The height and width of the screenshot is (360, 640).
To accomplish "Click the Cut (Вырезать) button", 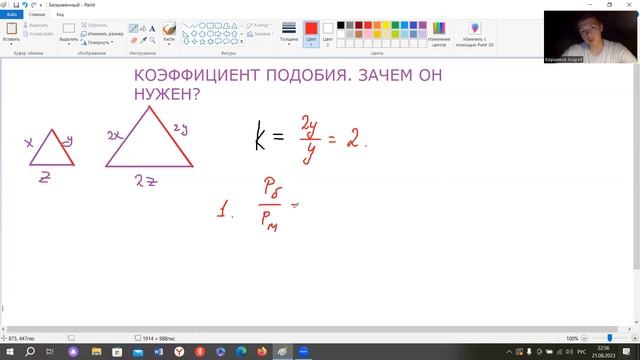I will pos(36,25).
